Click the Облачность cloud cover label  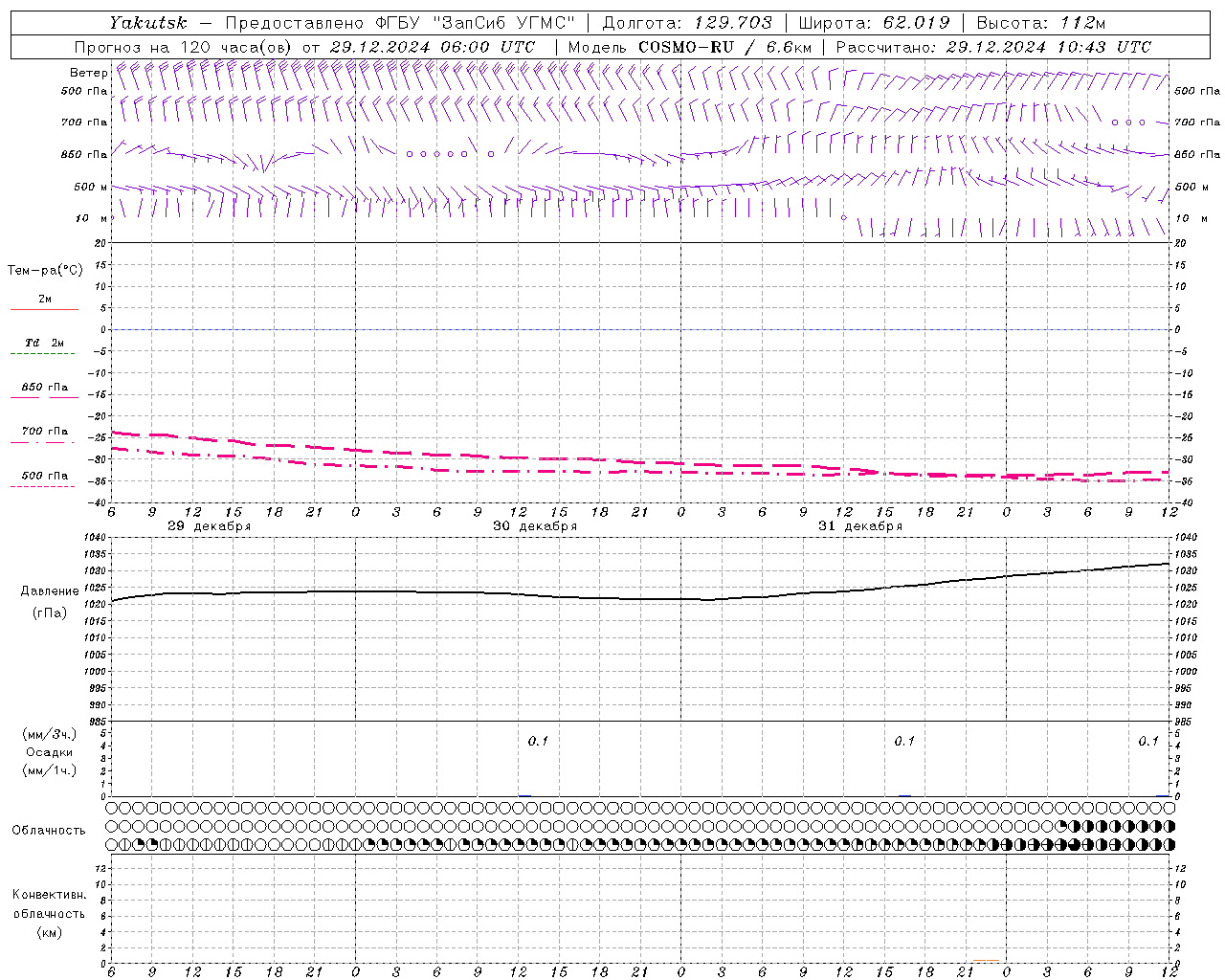click(x=49, y=831)
